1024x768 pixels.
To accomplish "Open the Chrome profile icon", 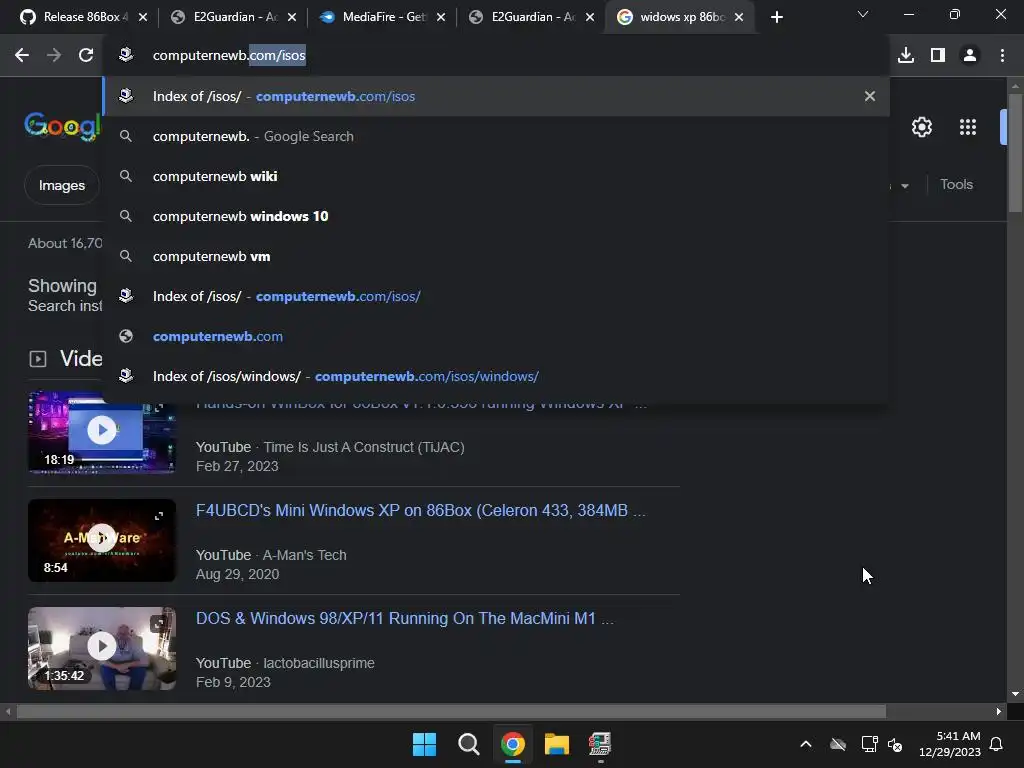I will [x=970, y=56].
